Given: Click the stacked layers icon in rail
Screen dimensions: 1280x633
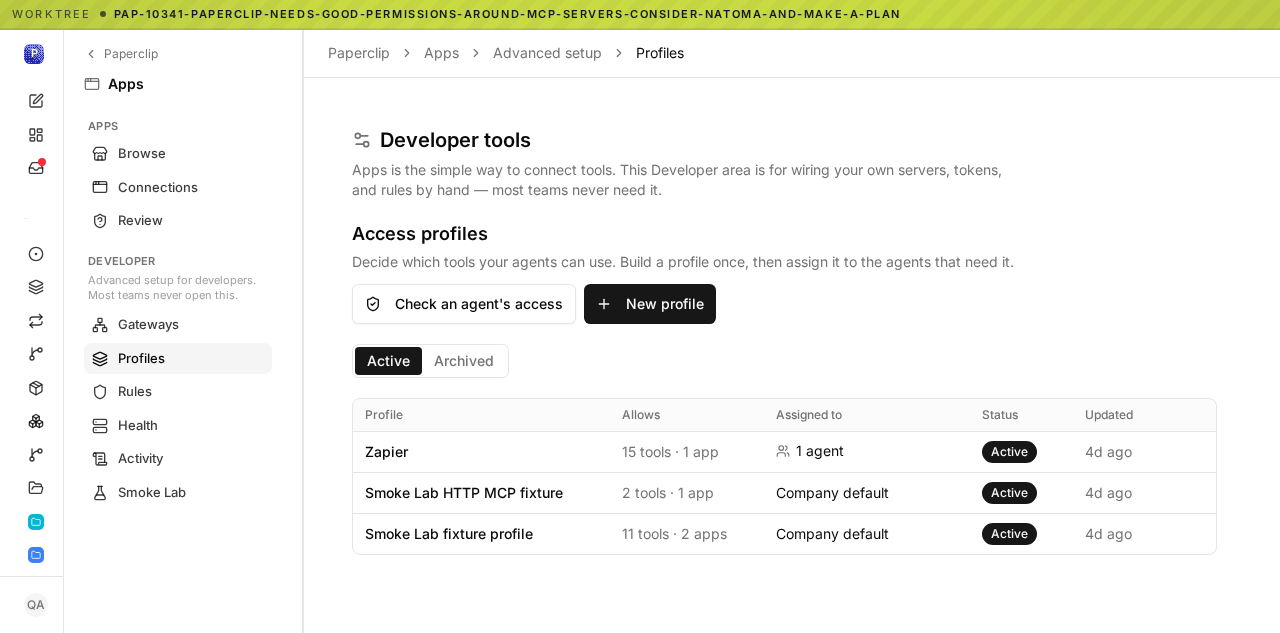Looking at the screenshot, I should (36, 287).
